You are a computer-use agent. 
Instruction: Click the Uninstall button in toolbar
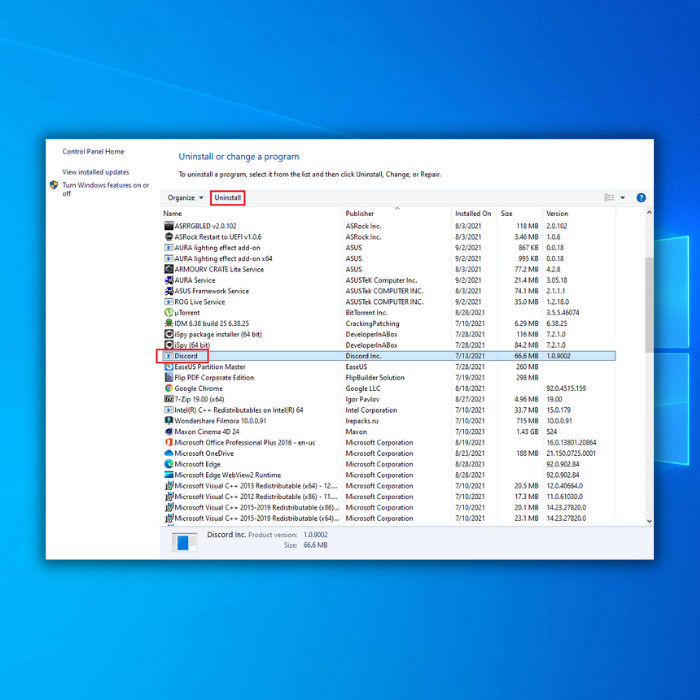pos(228,197)
